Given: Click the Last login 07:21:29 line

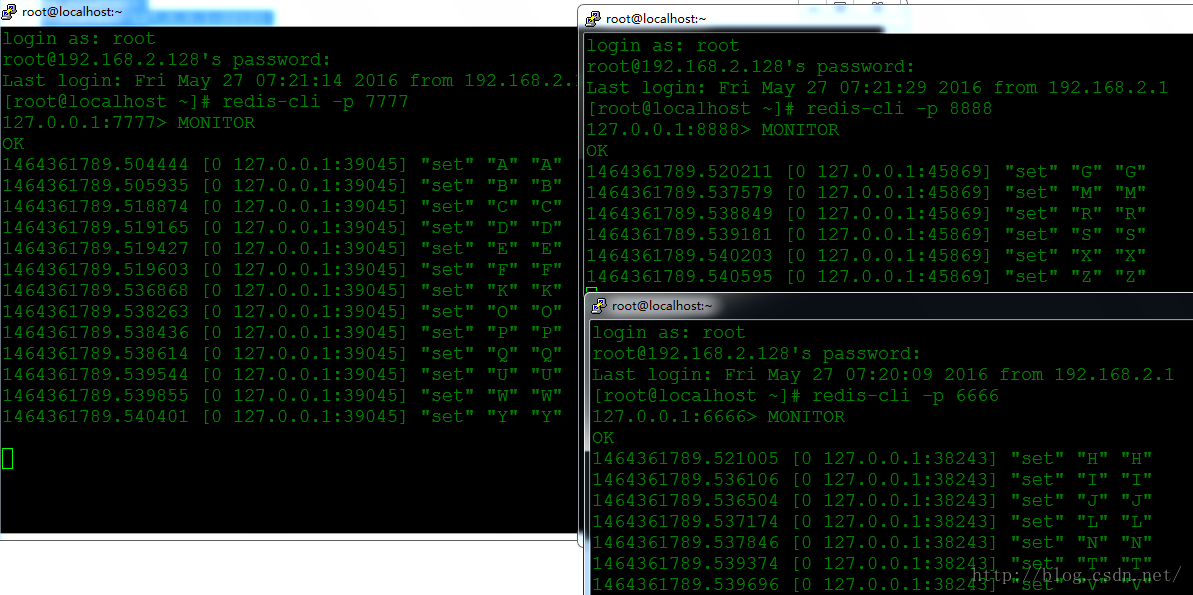Looking at the screenshot, I should 877,88.
